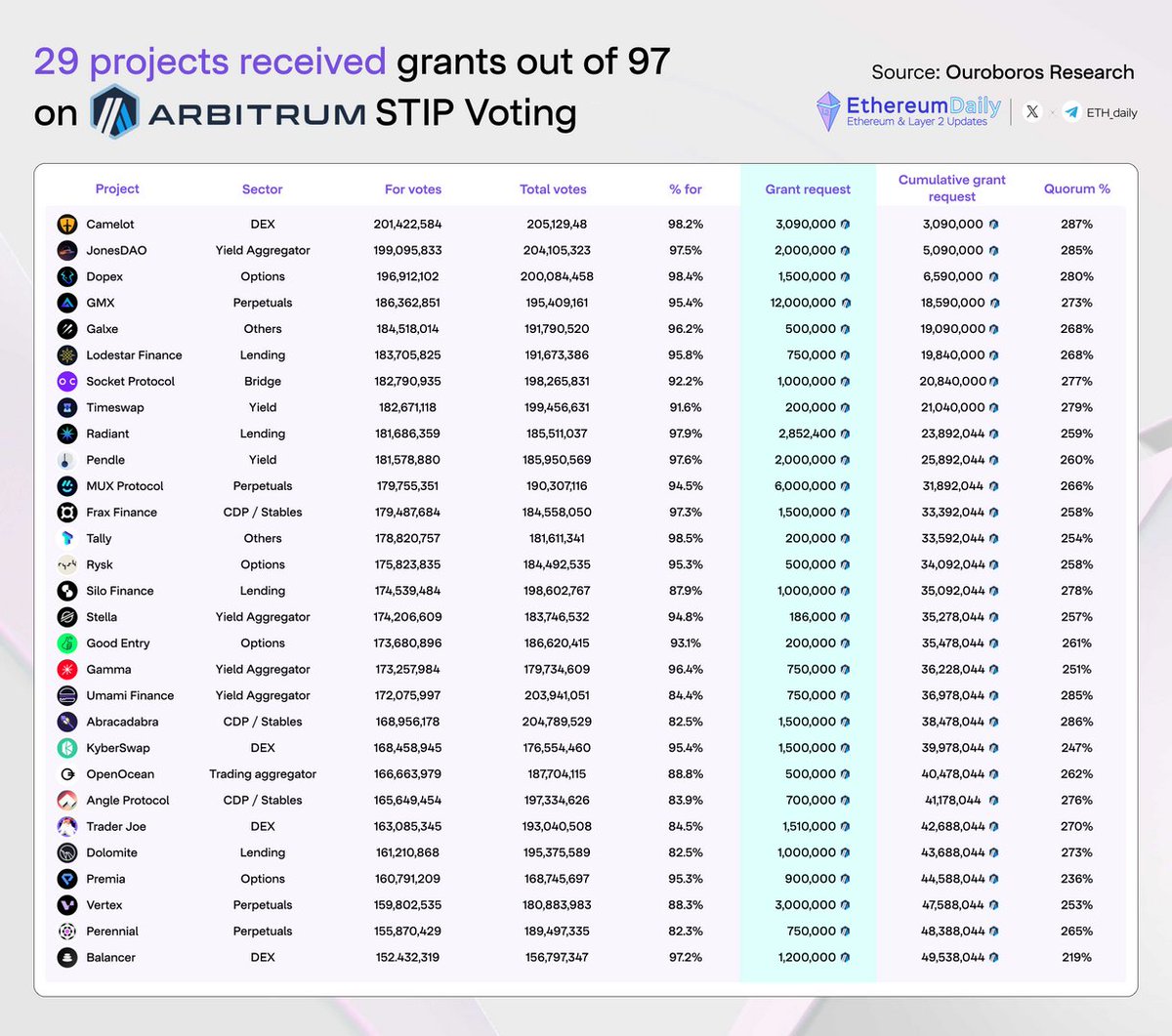Click Umami Finance total votes 203,941,051
Image resolution: width=1172 pixels, height=1036 pixels.
click(557, 696)
